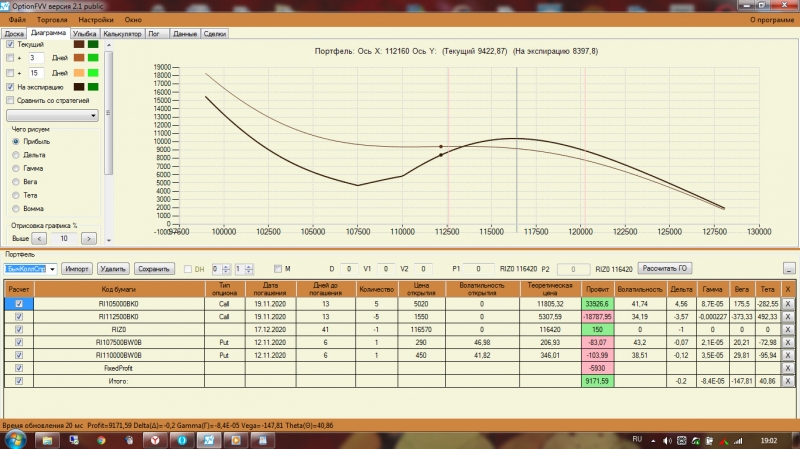Switch to the Калькулятор tab
The height and width of the screenshot is (449, 800).
pyautogui.click(x=122, y=33)
